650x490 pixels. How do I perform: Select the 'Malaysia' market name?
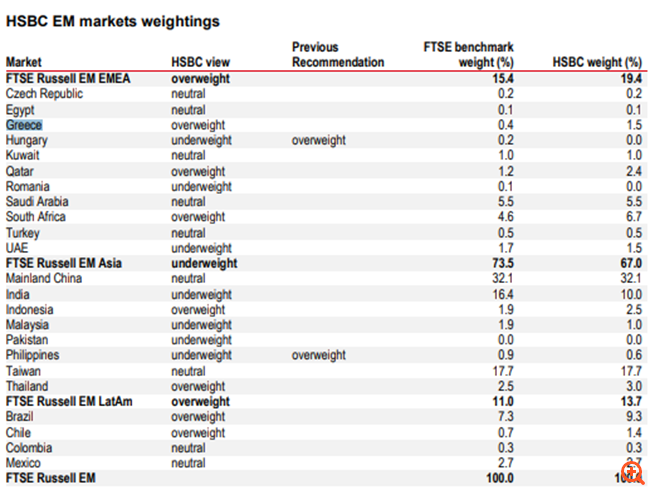tap(27, 325)
